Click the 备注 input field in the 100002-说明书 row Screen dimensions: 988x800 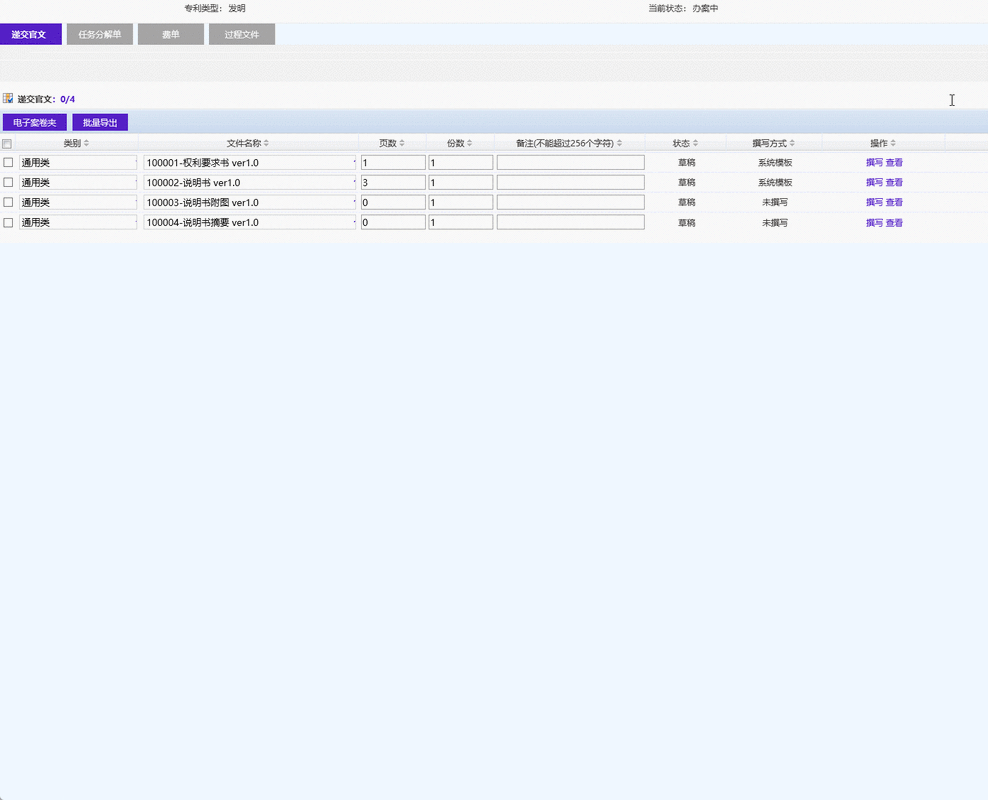pyautogui.click(x=570, y=182)
